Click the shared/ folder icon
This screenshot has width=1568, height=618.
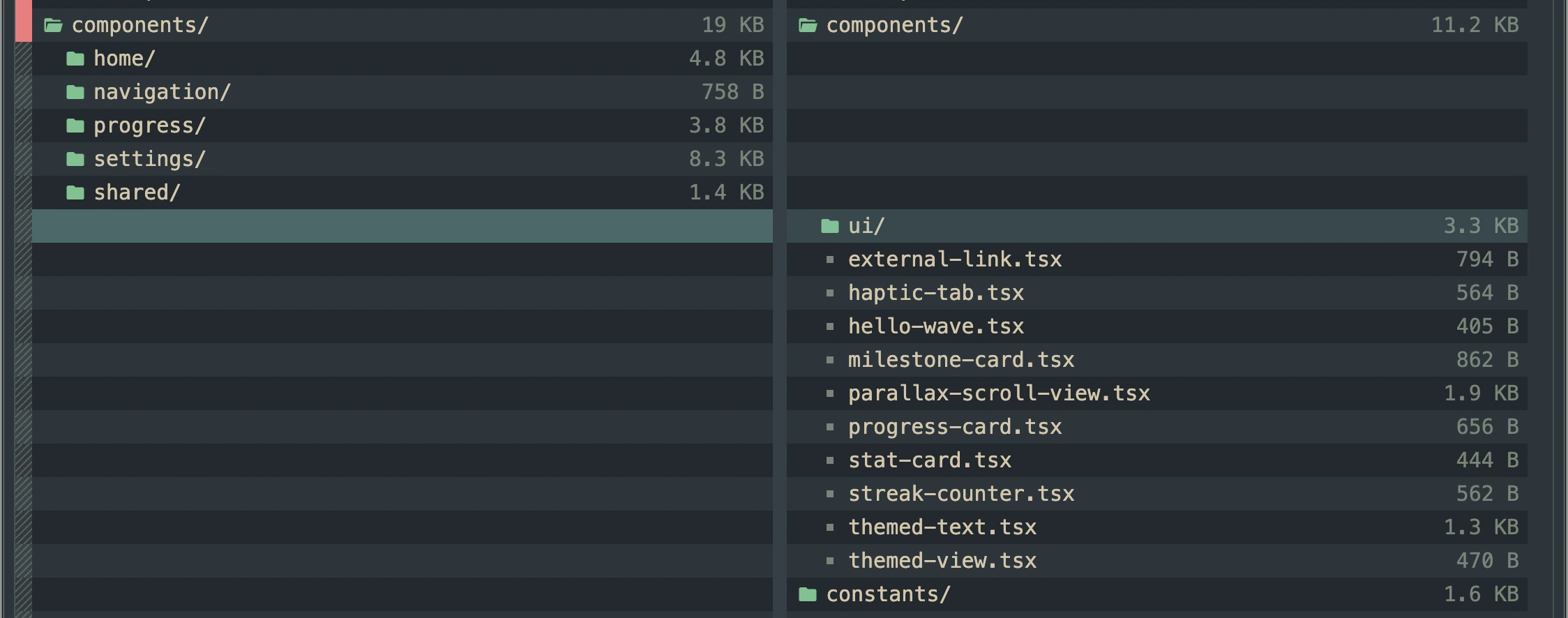[75, 193]
